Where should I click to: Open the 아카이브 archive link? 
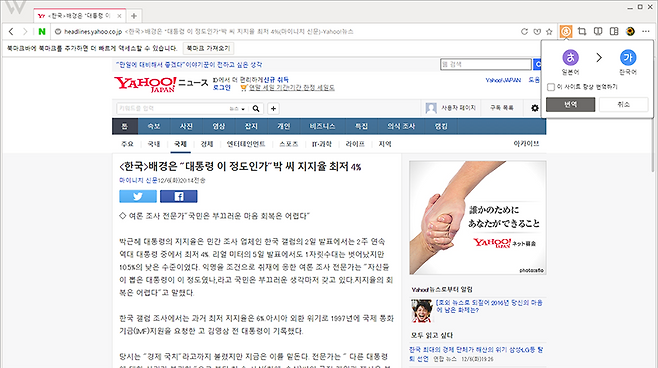tap(526, 144)
